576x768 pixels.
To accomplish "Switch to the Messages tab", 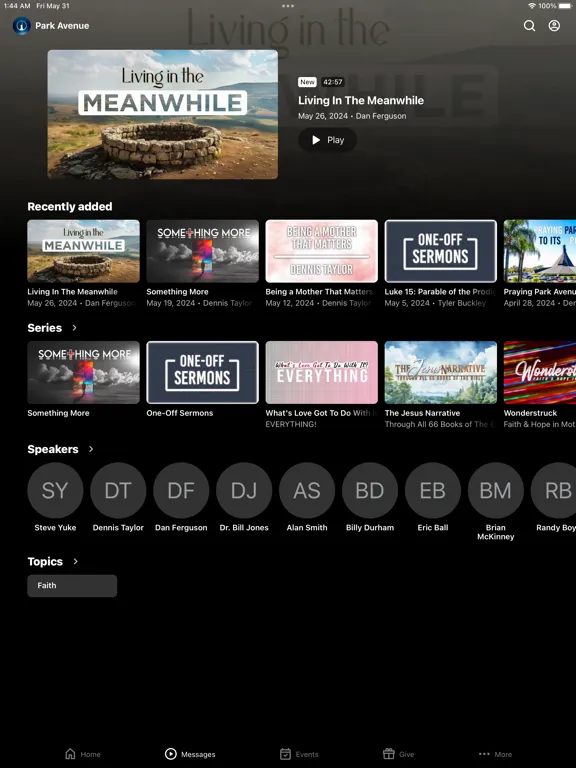I will [x=190, y=754].
